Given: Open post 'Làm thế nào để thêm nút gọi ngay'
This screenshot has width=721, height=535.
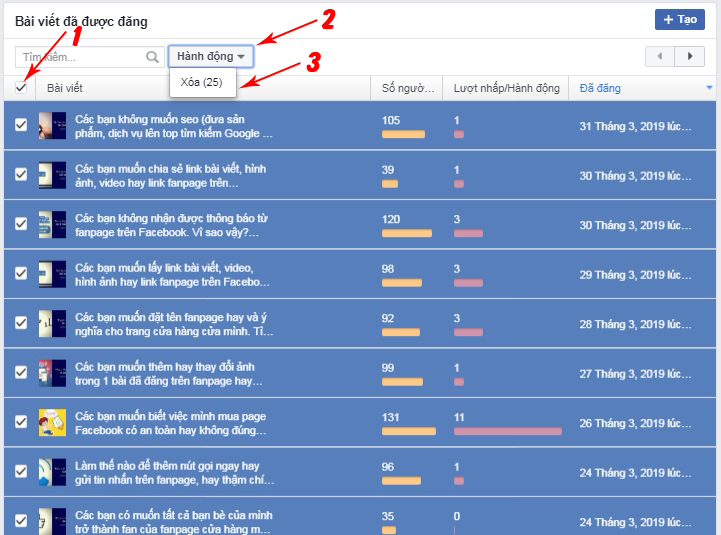Looking at the screenshot, I should (x=174, y=472).
